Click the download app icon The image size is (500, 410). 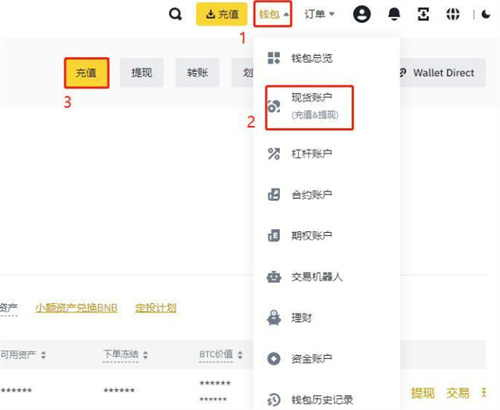click(423, 14)
